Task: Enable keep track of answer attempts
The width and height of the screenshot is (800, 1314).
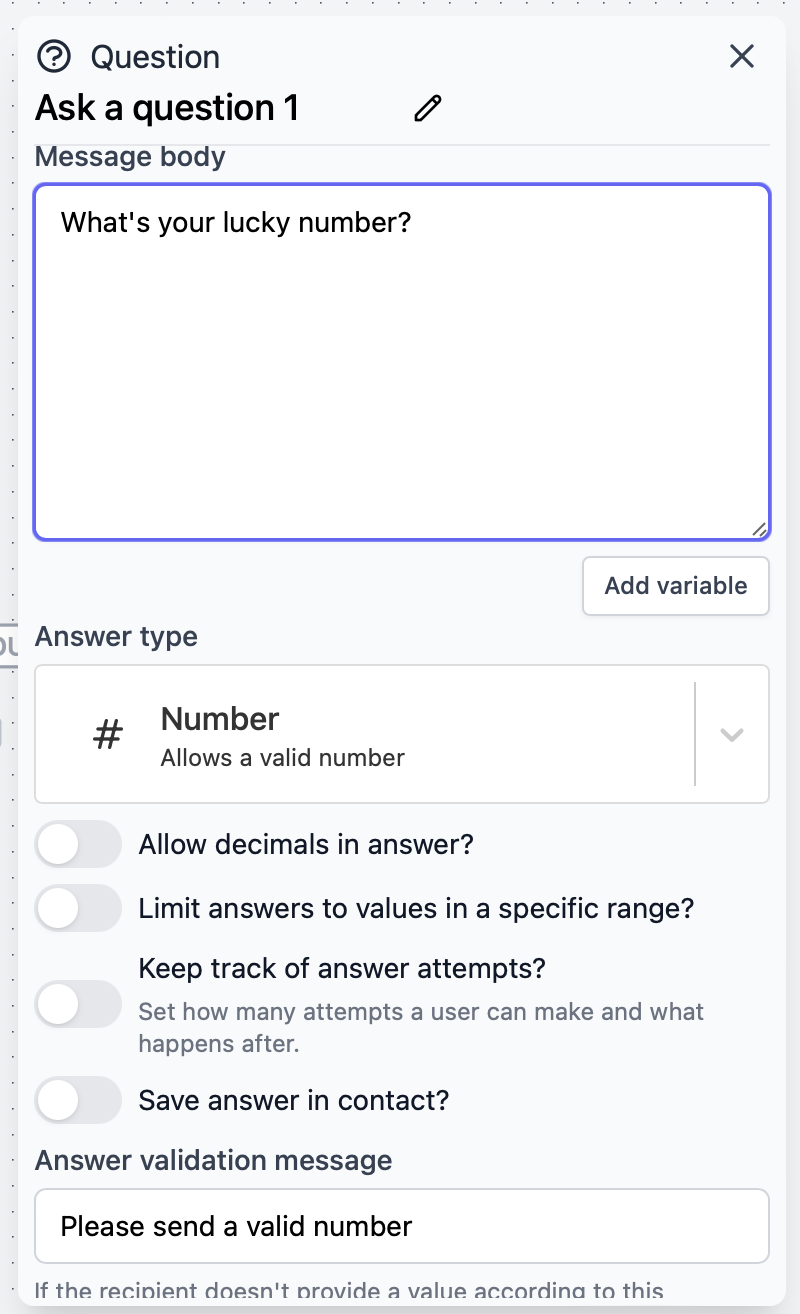Action: tap(78, 1004)
